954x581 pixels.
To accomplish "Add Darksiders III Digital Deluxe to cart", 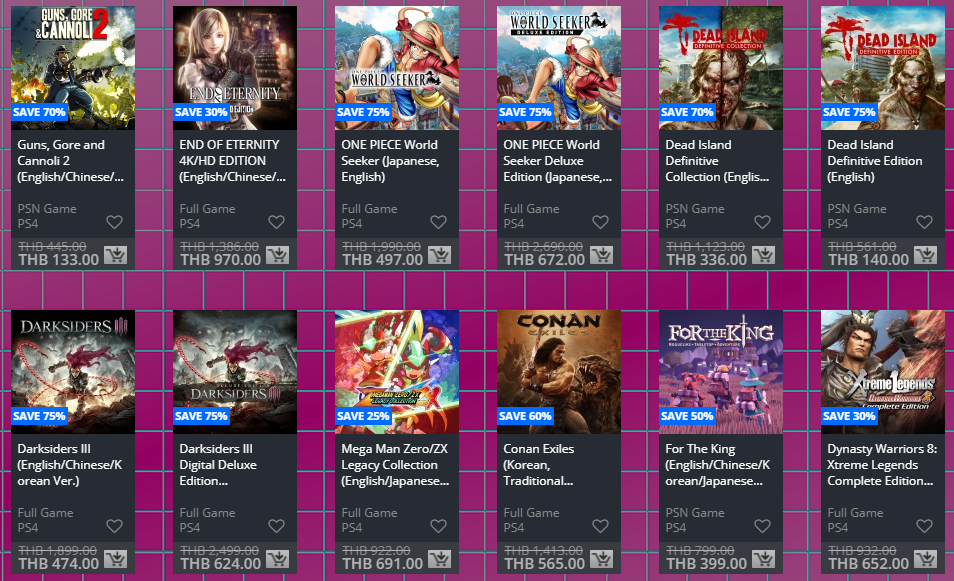I will tap(277, 558).
